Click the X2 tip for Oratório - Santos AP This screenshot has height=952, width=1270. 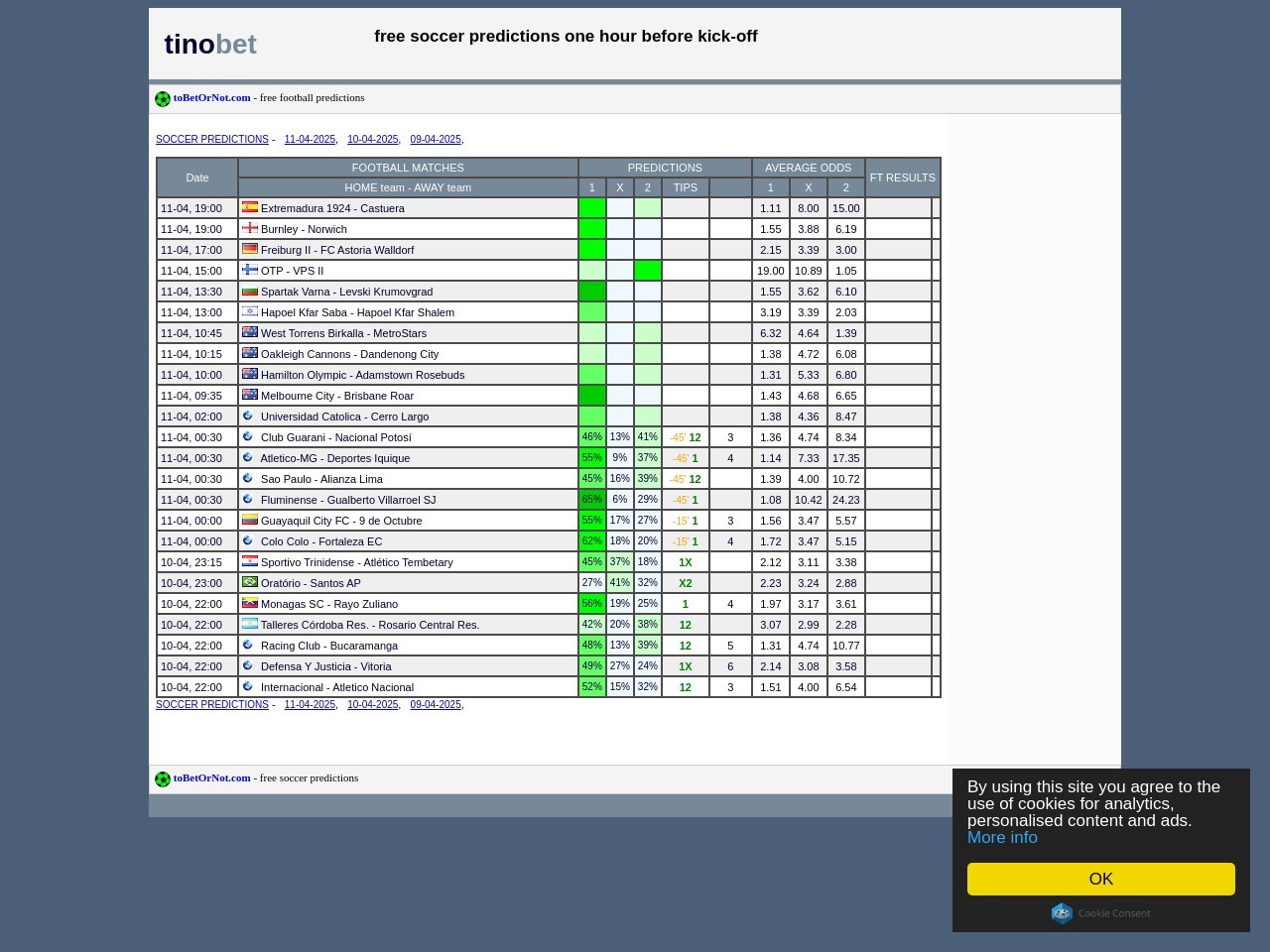[x=686, y=583]
